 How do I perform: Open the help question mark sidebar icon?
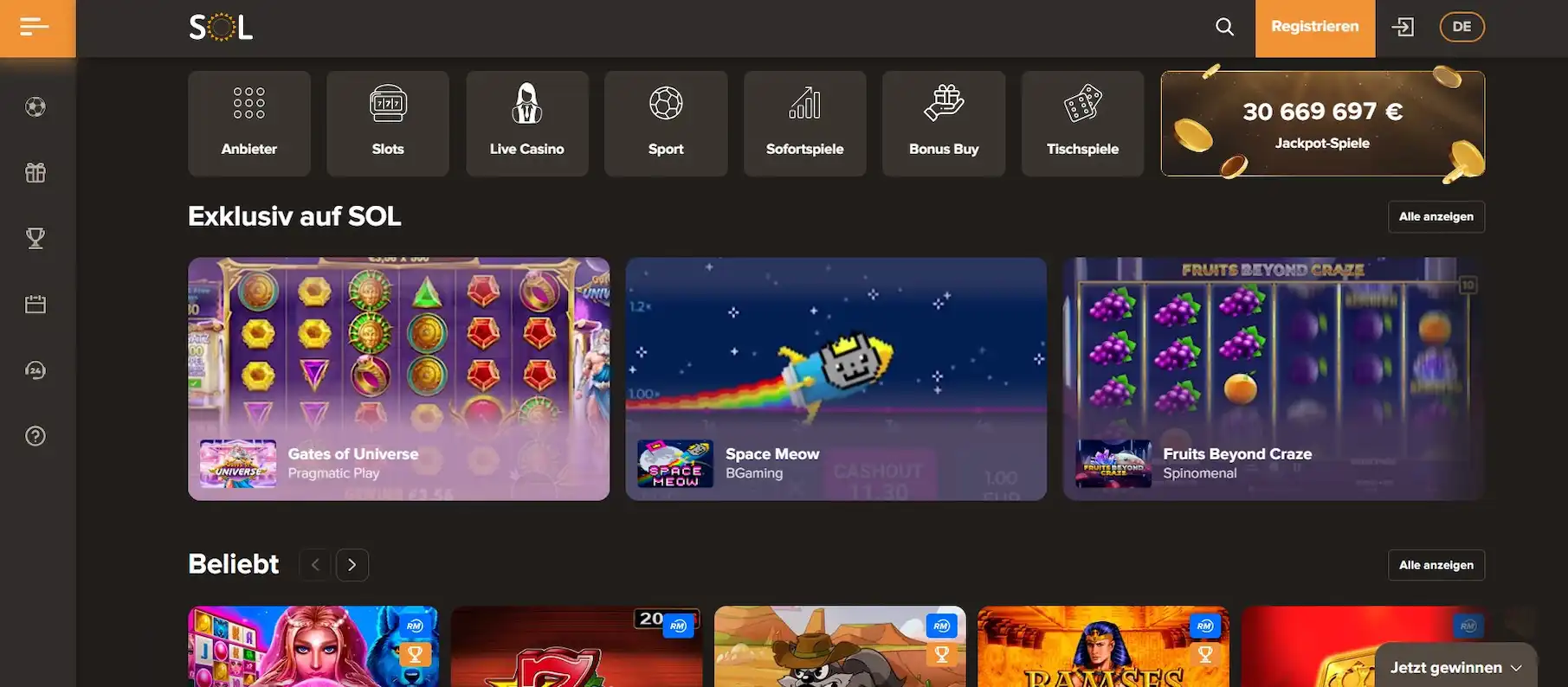pos(35,436)
